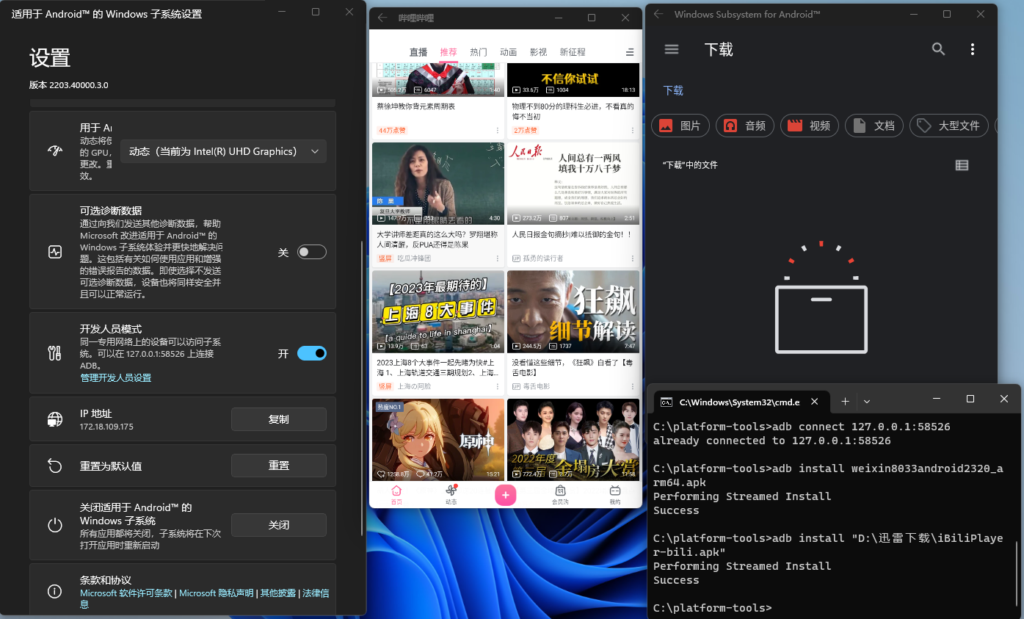Open bilibili channel list menu icon
Viewport: 1024px width, 619px height.
point(630,52)
